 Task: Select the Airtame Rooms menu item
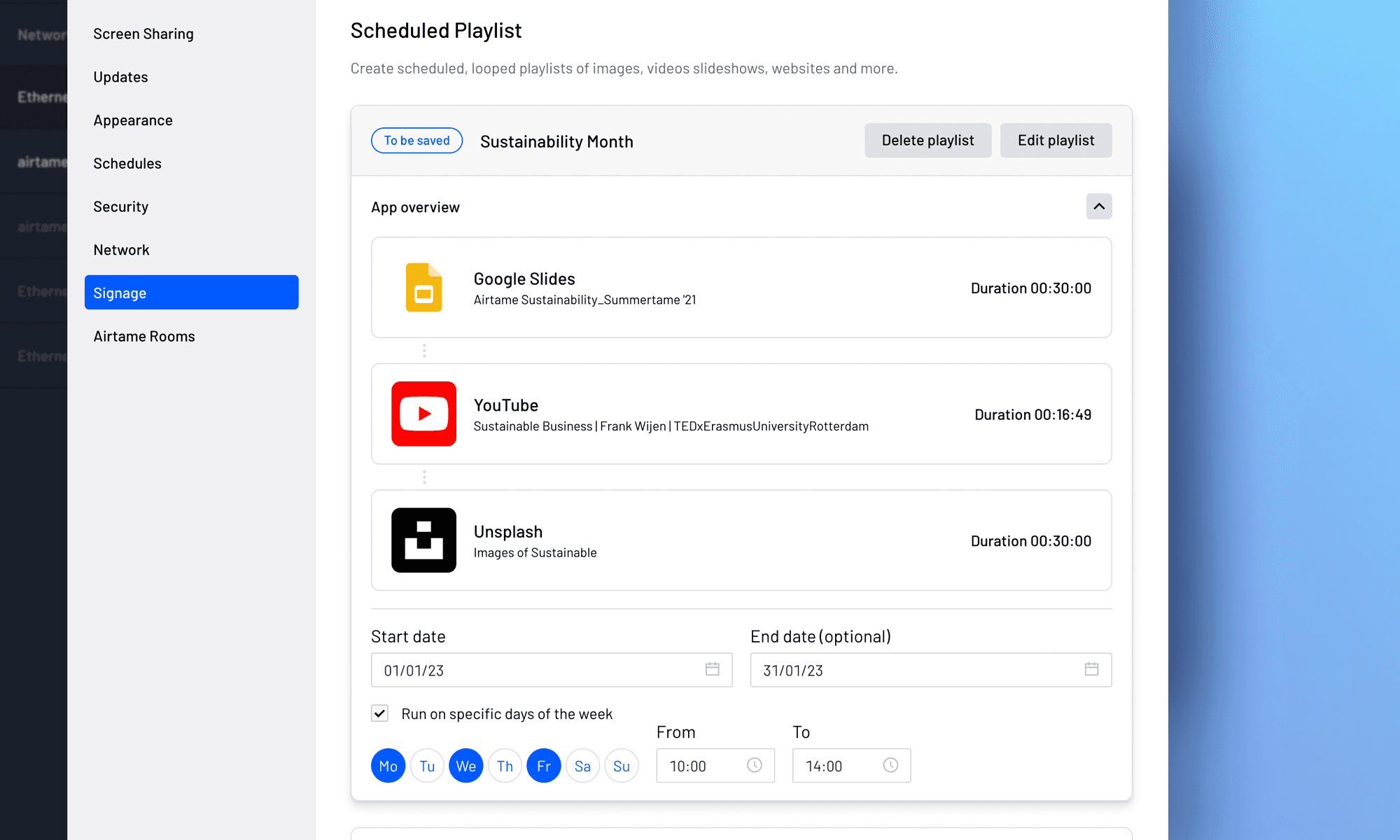click(x=144, y=336)
